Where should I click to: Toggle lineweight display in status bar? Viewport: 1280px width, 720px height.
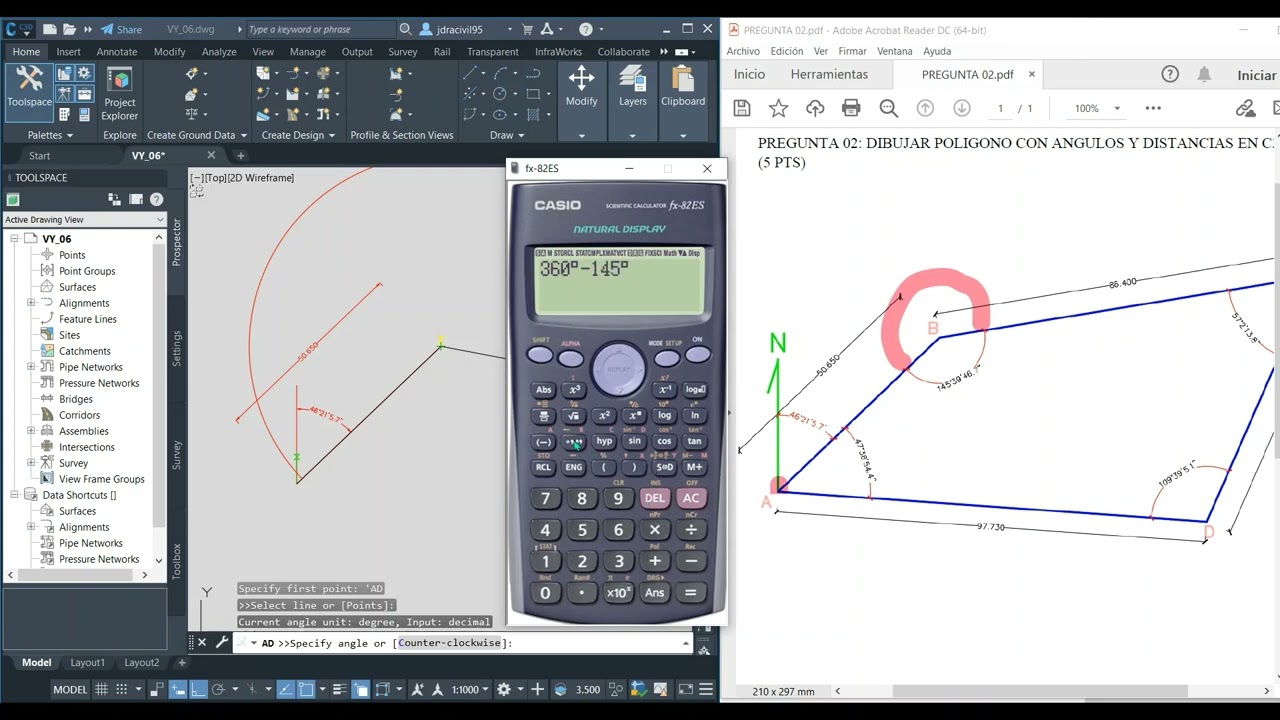click(340, 689)
